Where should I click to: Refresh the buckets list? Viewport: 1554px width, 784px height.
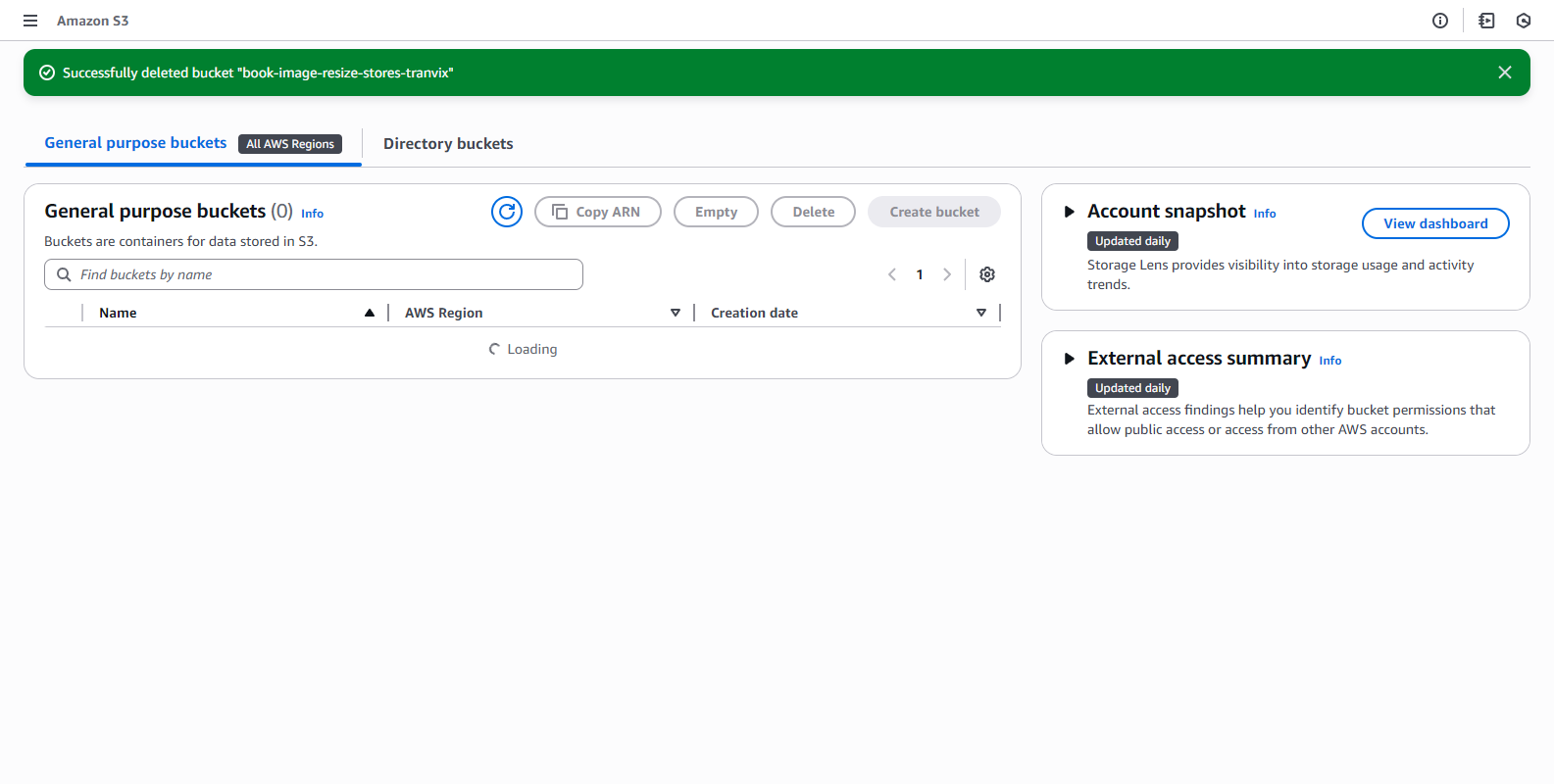point(507,212)
